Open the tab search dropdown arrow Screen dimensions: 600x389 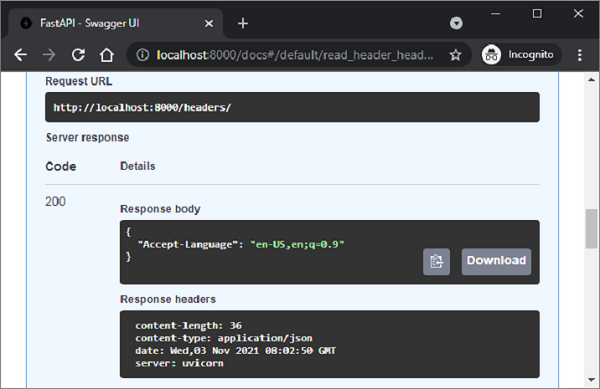click(x=456, y=23)
